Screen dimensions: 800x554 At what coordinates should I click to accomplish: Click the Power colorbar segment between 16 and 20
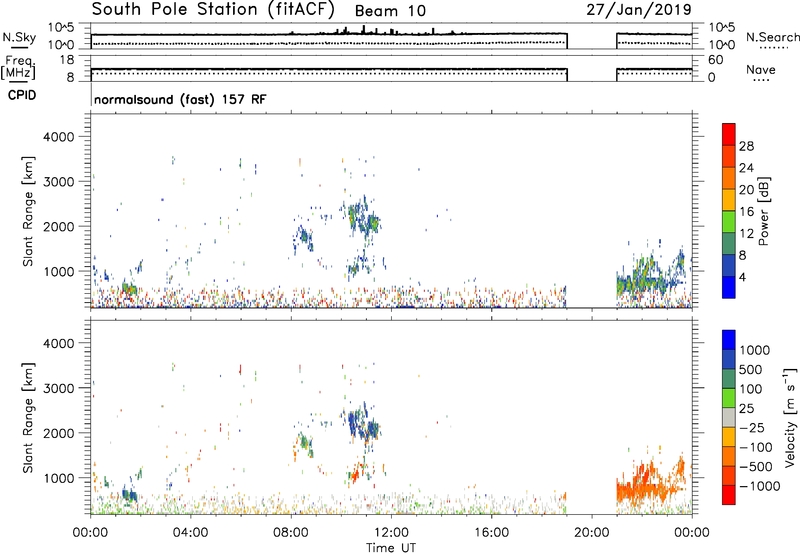[729, 200]
